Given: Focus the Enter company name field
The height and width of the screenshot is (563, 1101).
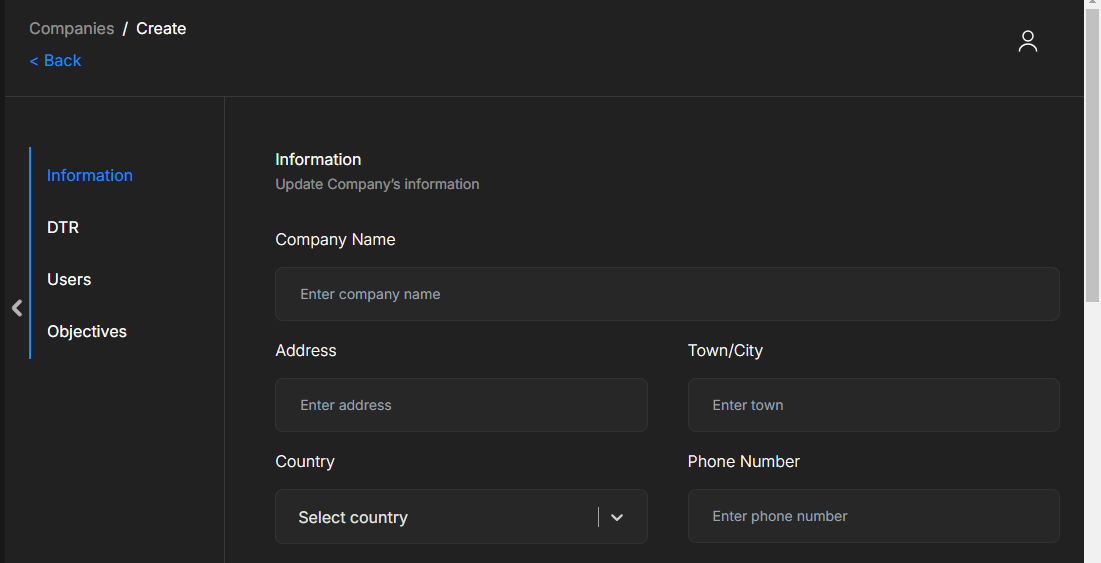Looking at the screenshot, I should point(667,294).
